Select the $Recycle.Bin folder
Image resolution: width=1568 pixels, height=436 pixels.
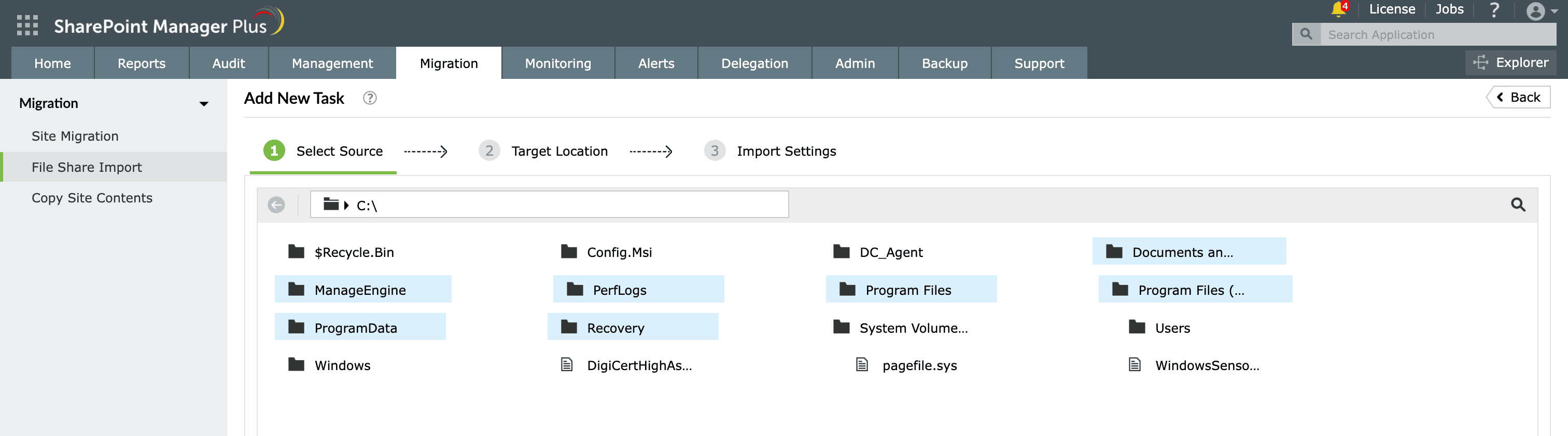pos(341,252)
